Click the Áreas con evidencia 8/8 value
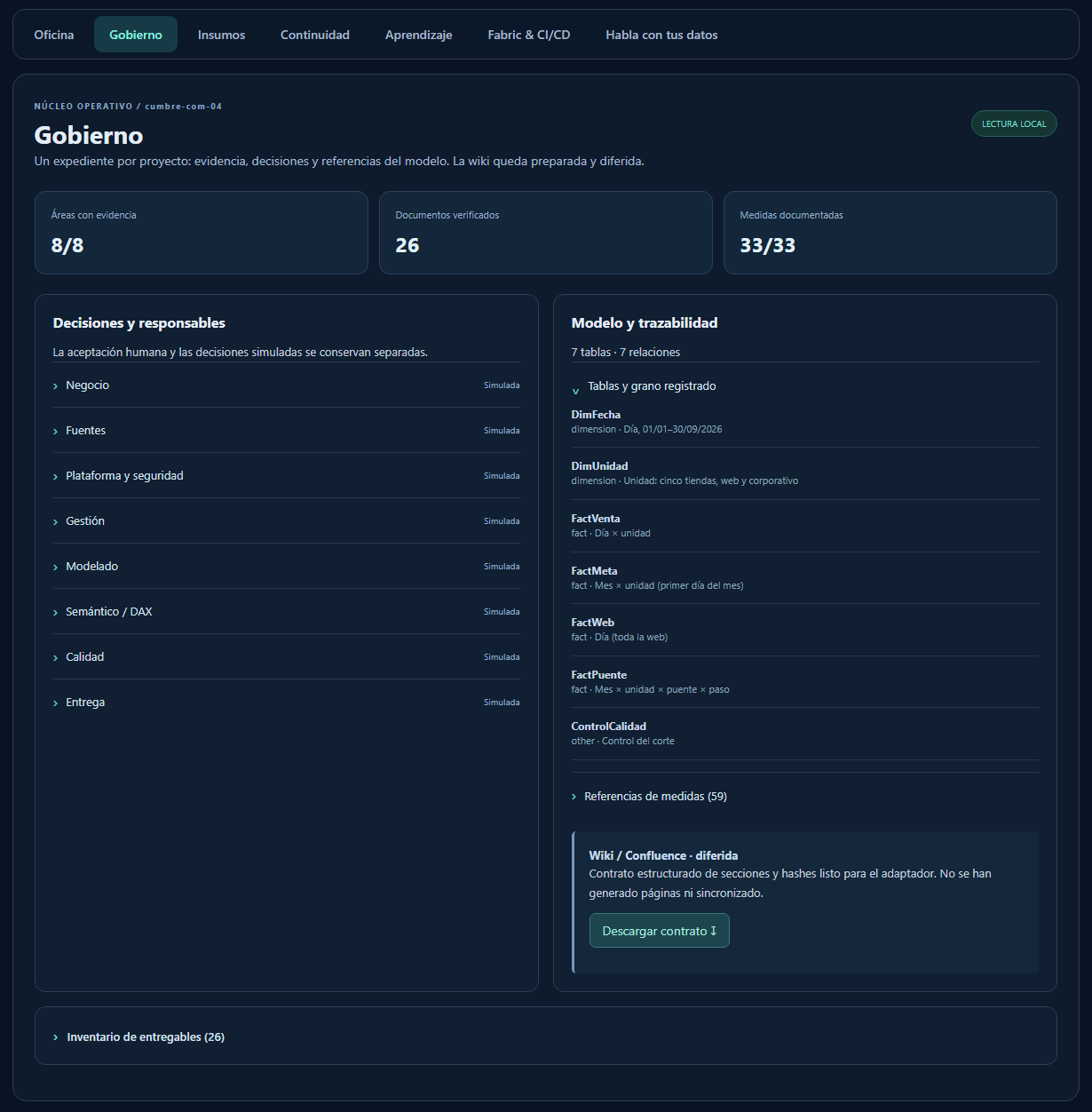1092x1112 pixels. pos(67,245)
